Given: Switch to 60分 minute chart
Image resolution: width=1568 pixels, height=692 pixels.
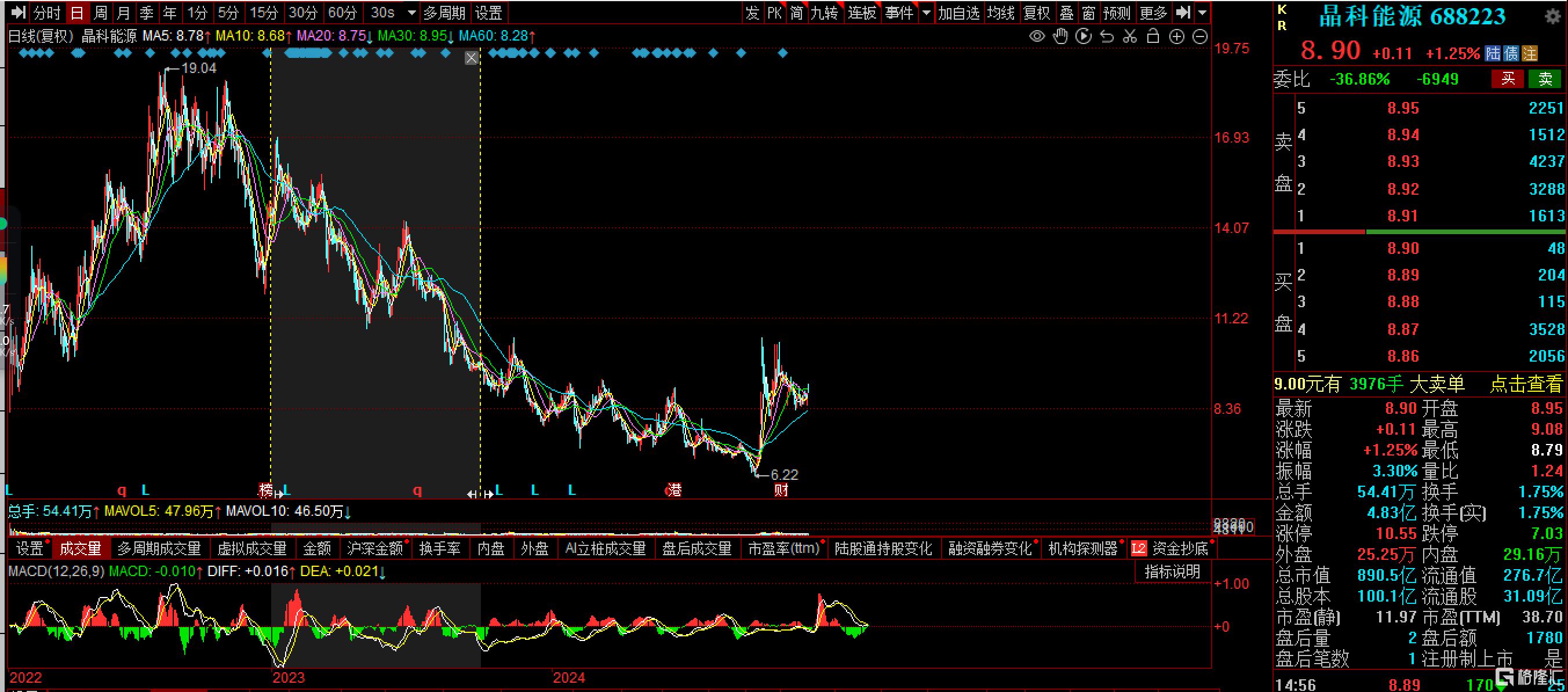Looking at the screenshot, I should pos(342,12).
